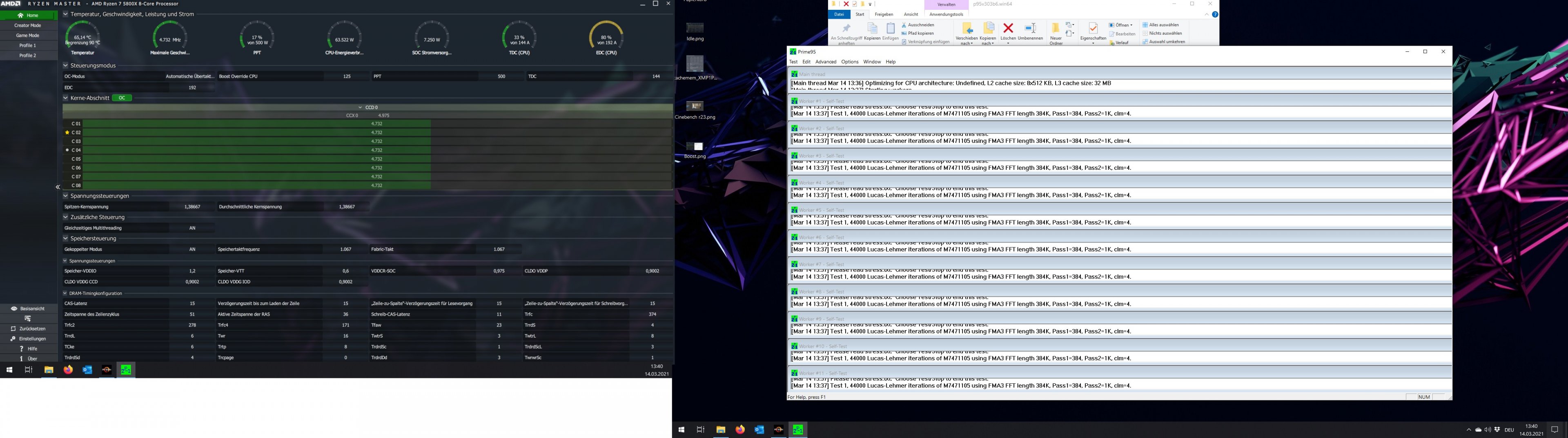
Task: Select the Boost.png desktop icon
Action: click(695, 150)
